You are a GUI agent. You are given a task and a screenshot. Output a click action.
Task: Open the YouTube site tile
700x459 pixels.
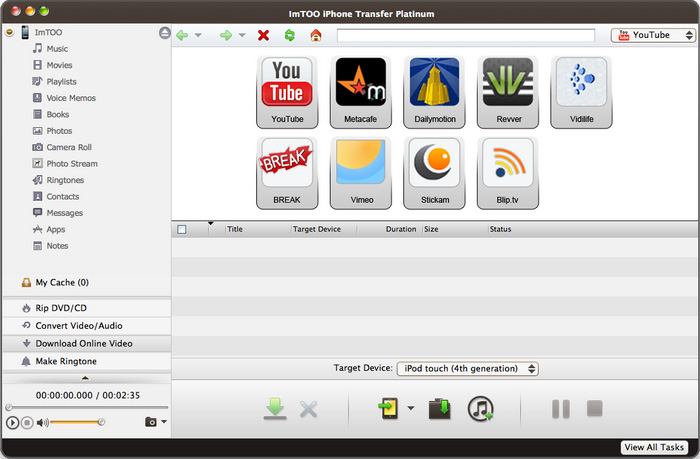coord(287,92)
